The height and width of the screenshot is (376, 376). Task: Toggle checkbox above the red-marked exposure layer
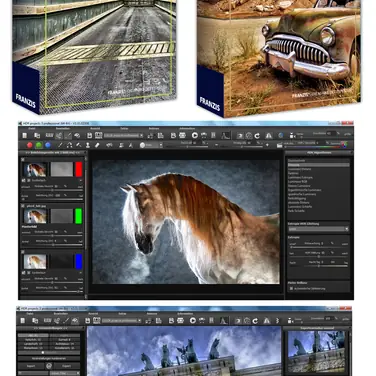(23, 160)
